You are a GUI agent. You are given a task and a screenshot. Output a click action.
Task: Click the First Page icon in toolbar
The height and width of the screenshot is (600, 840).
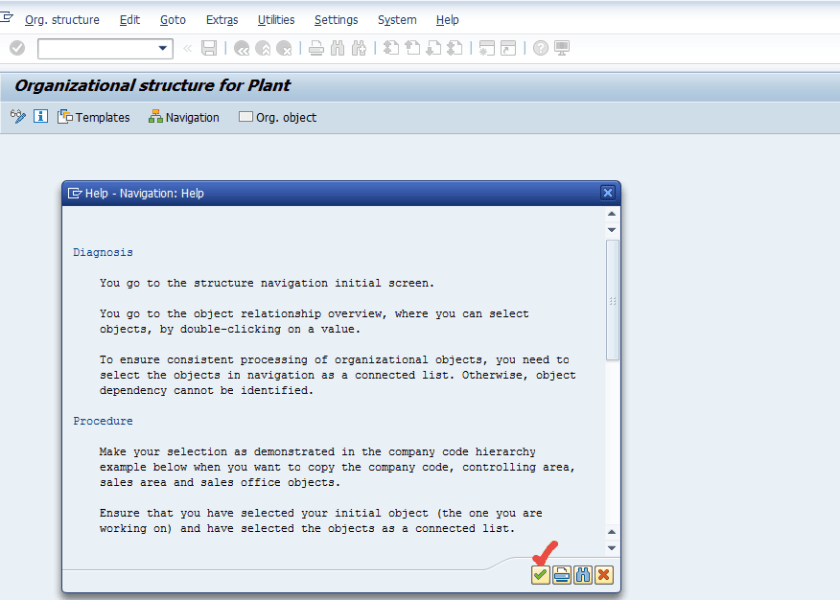[391, 48]
